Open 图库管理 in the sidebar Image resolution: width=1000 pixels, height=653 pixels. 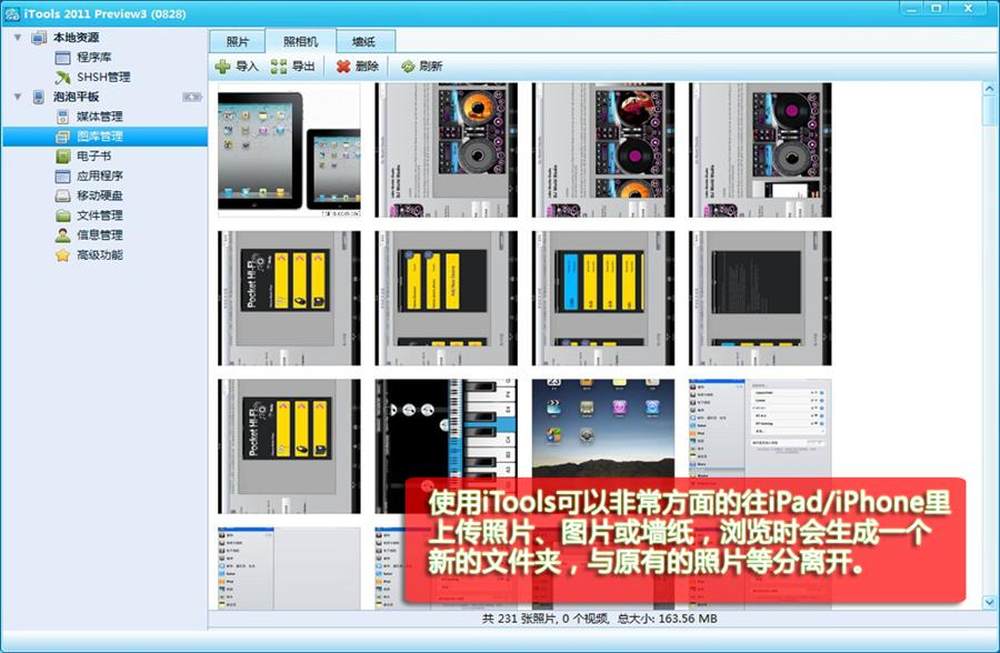(x=99, y=136)
